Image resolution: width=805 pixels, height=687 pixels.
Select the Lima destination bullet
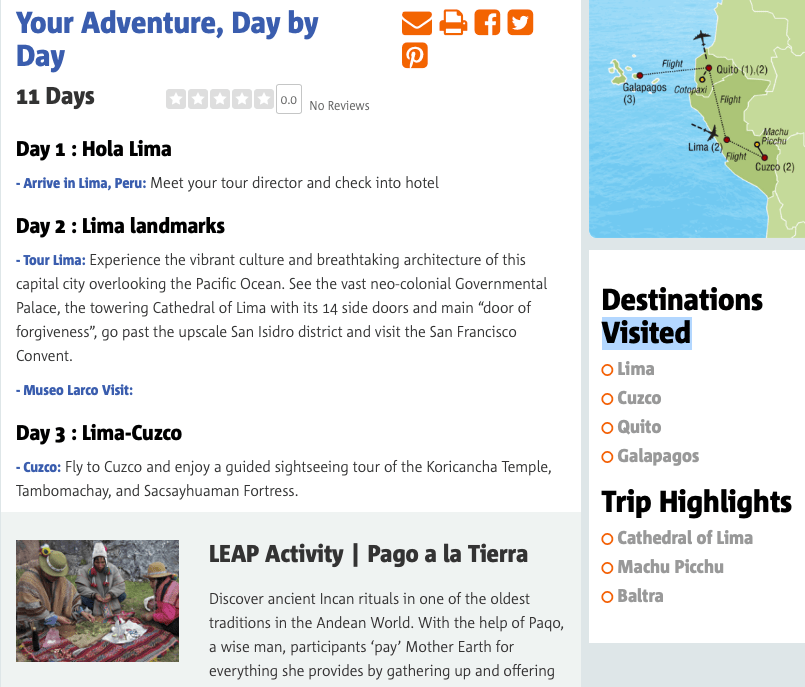[x=607, y=370]
